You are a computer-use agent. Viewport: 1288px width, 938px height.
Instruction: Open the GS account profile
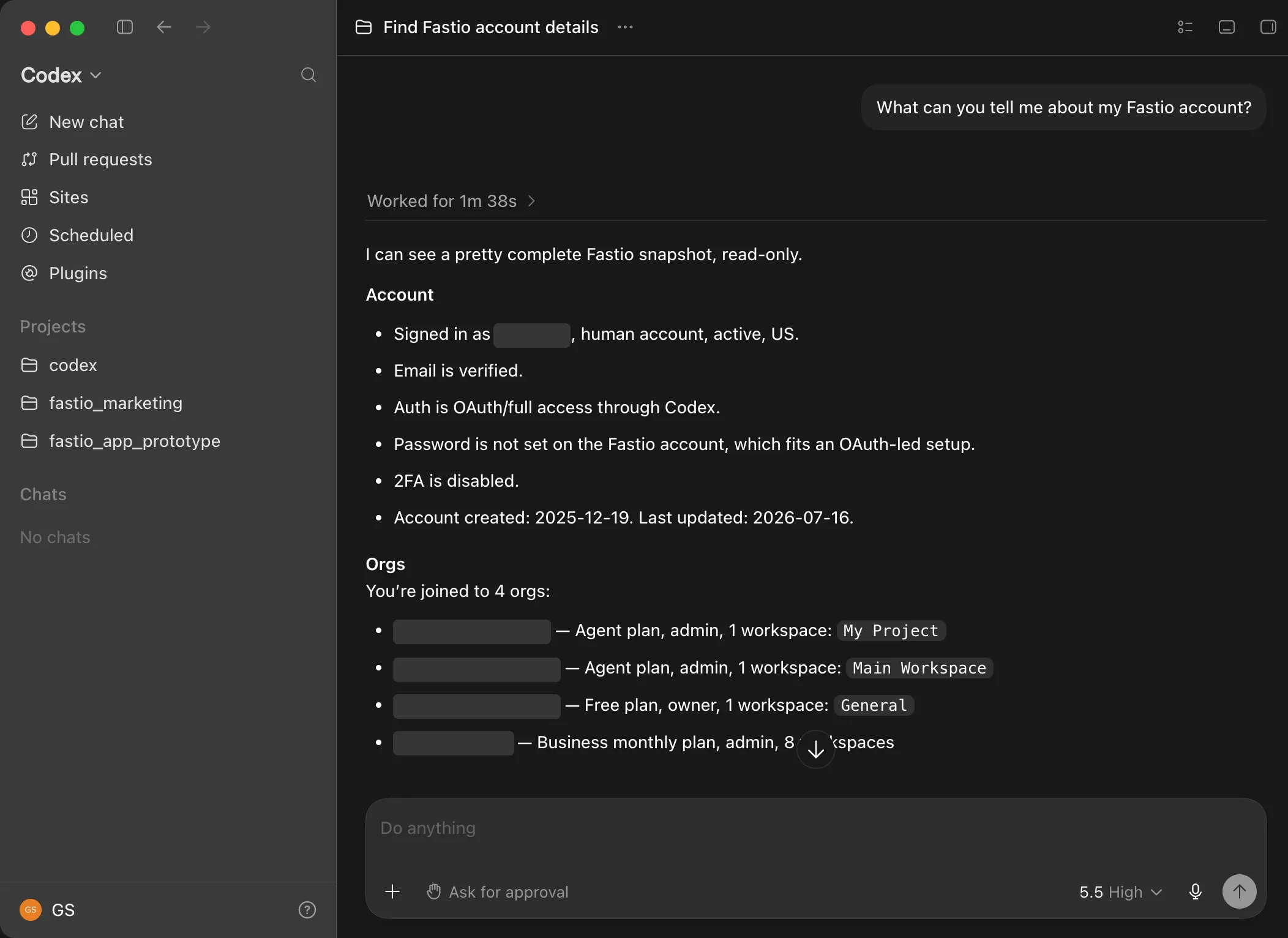coord(48,910)
